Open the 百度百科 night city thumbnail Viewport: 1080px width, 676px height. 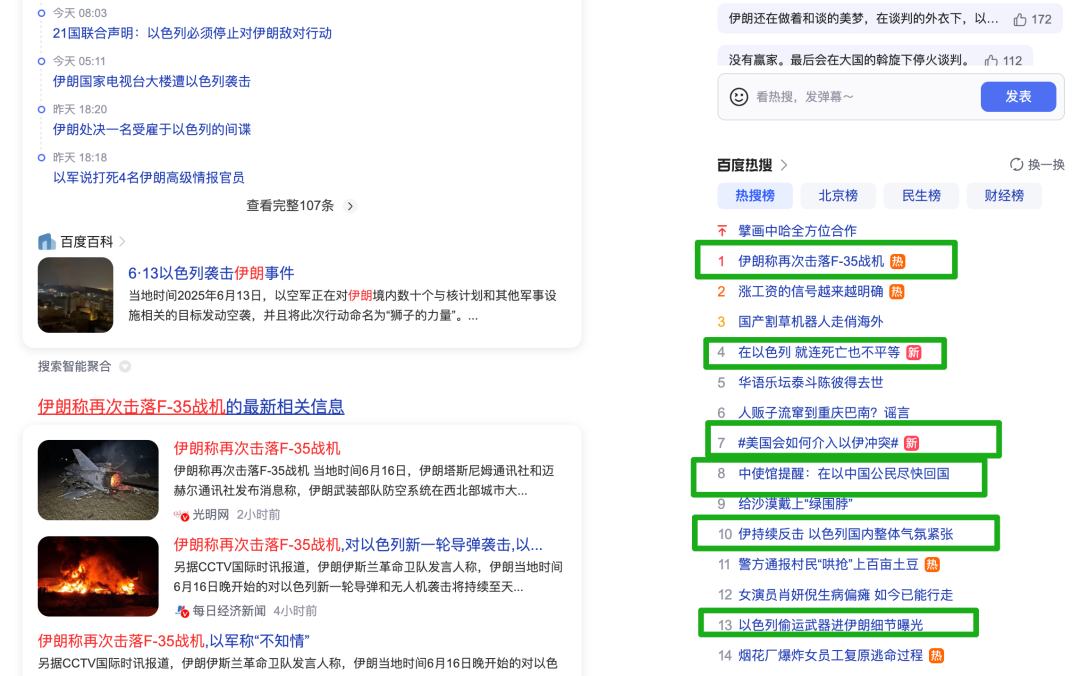click(x=75, y=295)
